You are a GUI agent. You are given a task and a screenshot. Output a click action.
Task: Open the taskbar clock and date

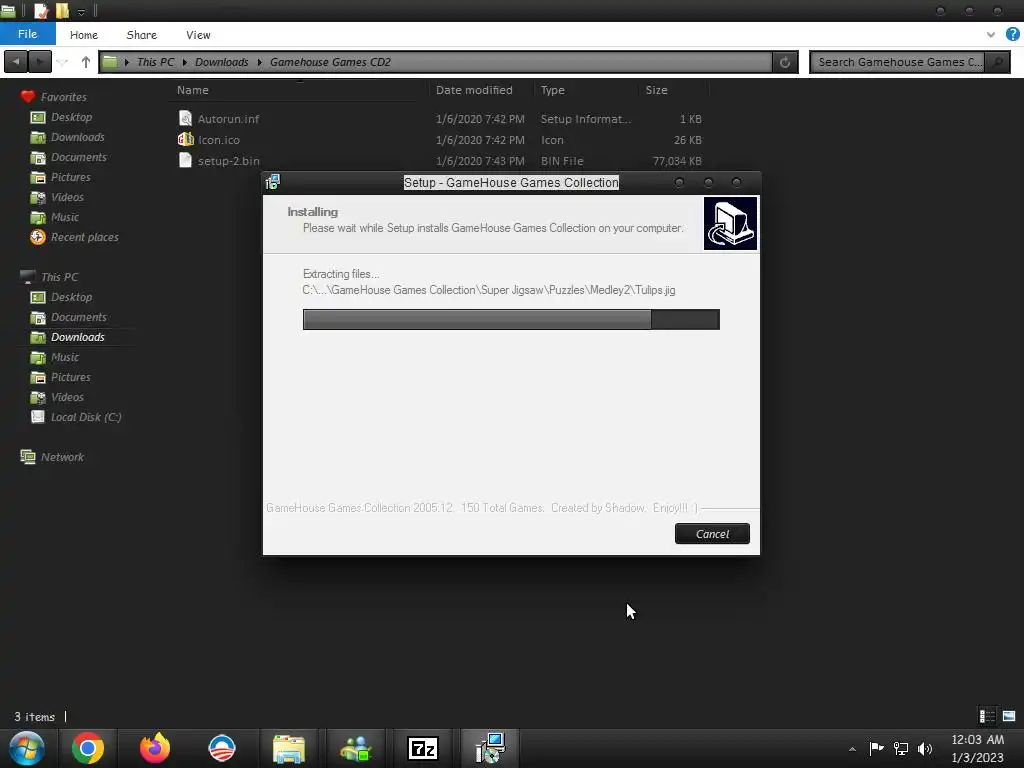pyautogui.click(x=977, y=748)
